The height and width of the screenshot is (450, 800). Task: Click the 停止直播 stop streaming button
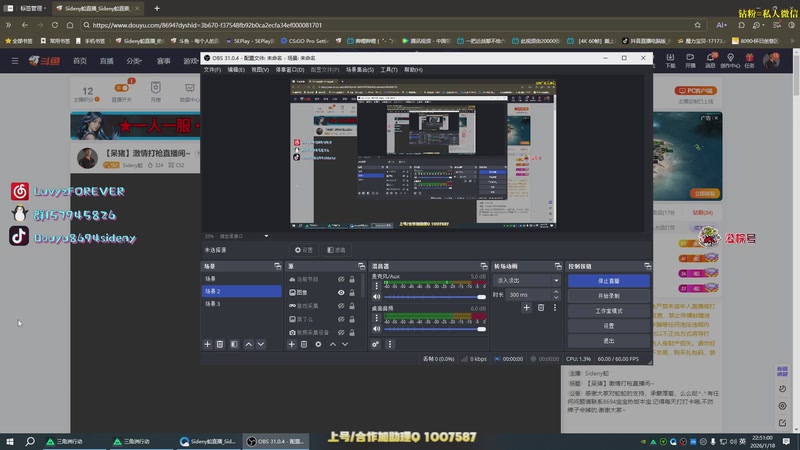pyautogui.click(x=609, y=281)
